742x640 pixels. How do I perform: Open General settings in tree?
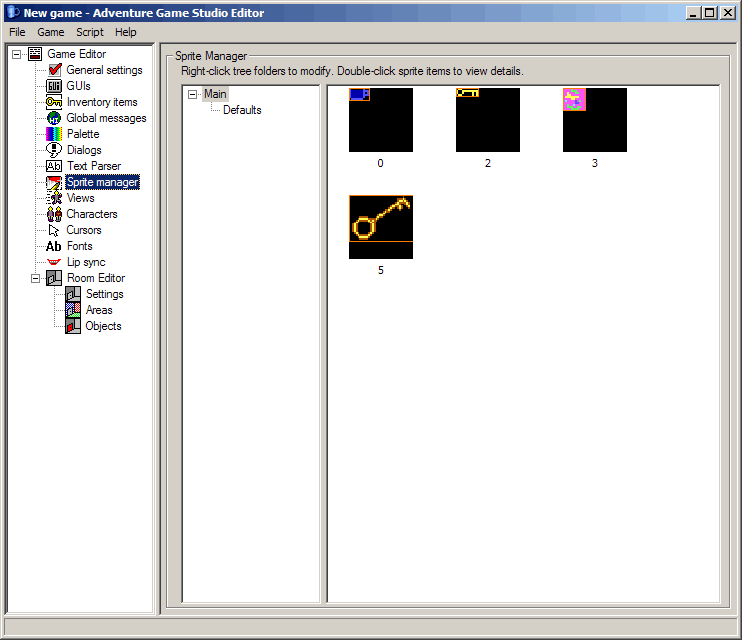coord(104,70)
